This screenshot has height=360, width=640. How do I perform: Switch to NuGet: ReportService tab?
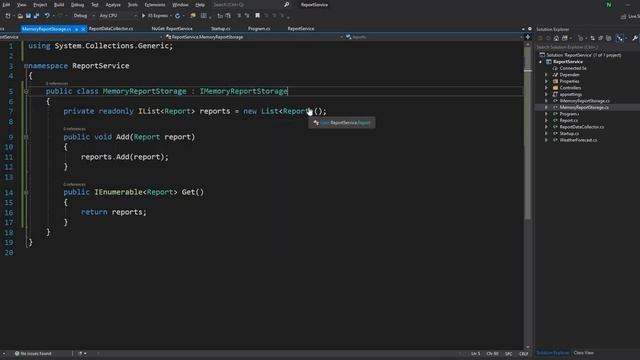tap(172, 29)
